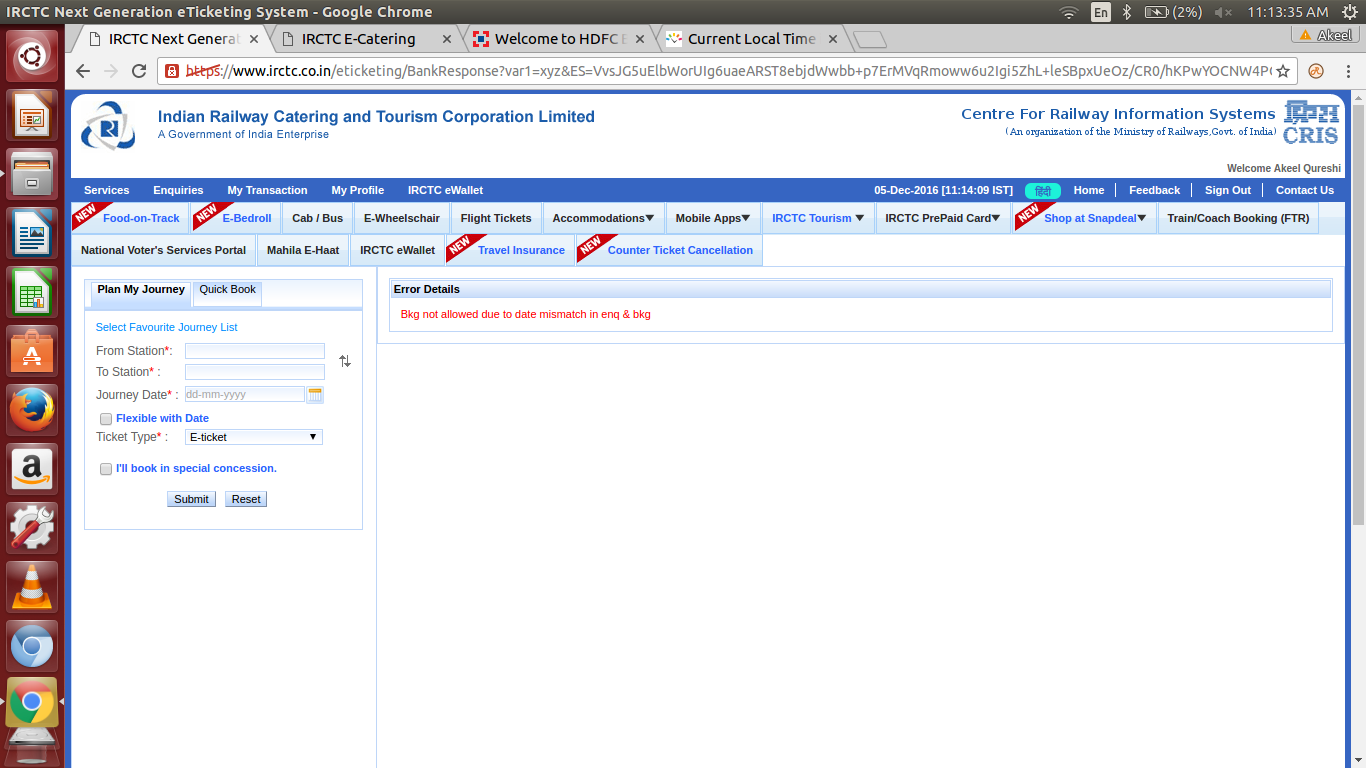Open VLC media player from the dock
This screenshot has width=1366, height=768.
(32, 587)
